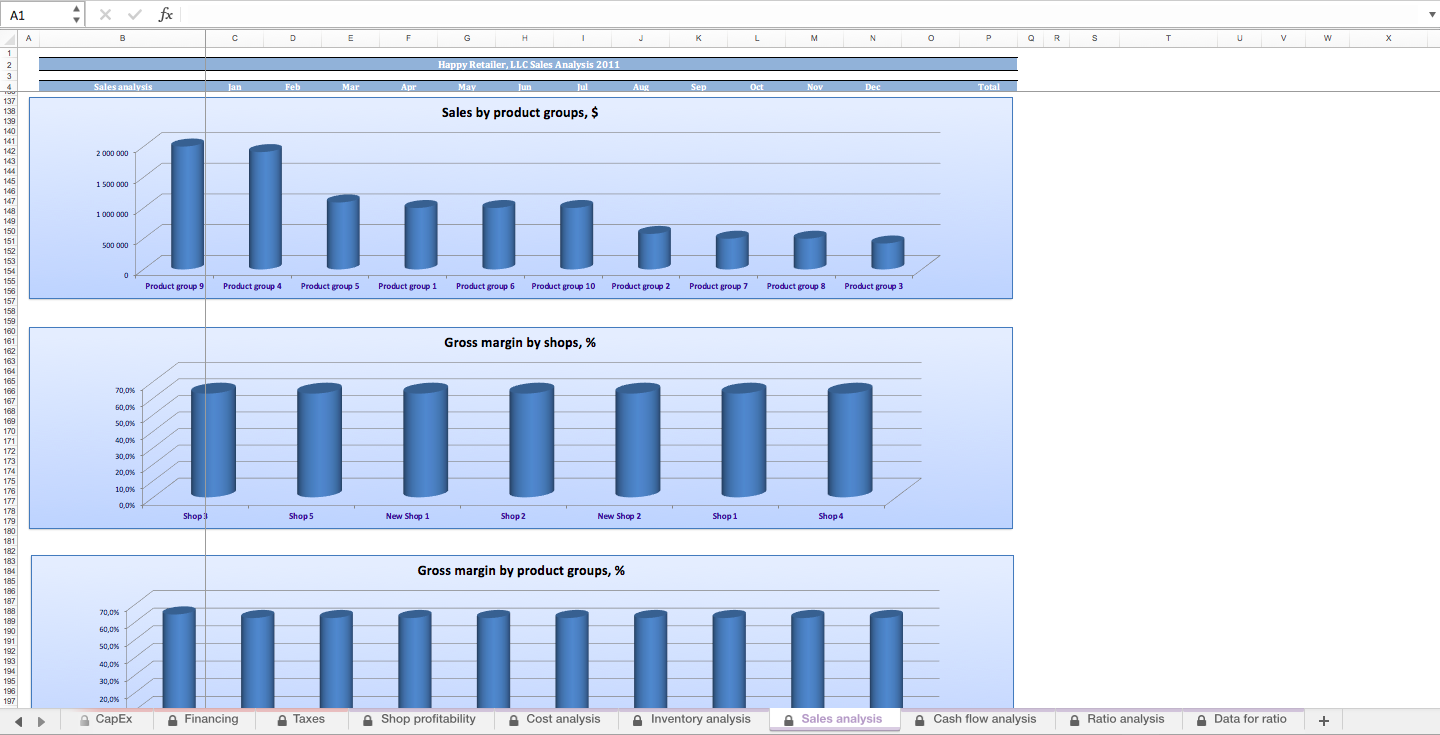Click the right sheet-tab scroll arrow
Screen dimensions: 1440x735
pos(42,719)
